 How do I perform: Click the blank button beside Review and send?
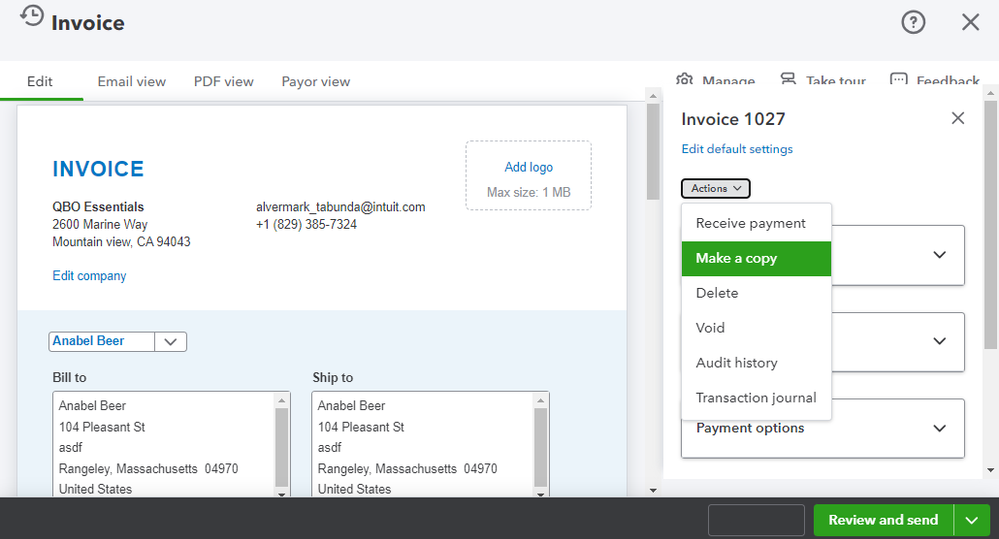click(x=756, y=520)
